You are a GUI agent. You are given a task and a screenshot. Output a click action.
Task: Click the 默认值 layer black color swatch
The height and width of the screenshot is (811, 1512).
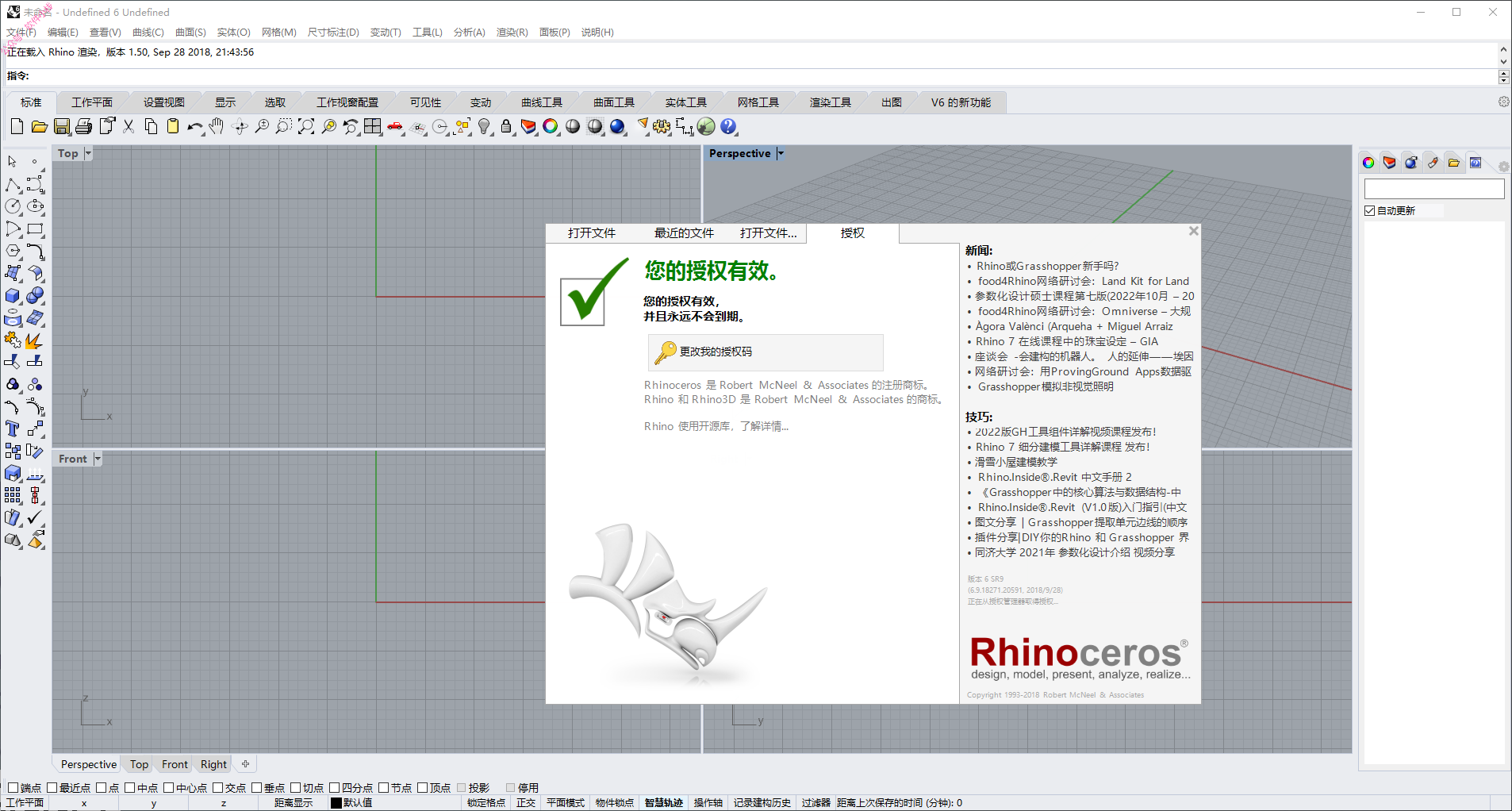[x=336, y=803]
